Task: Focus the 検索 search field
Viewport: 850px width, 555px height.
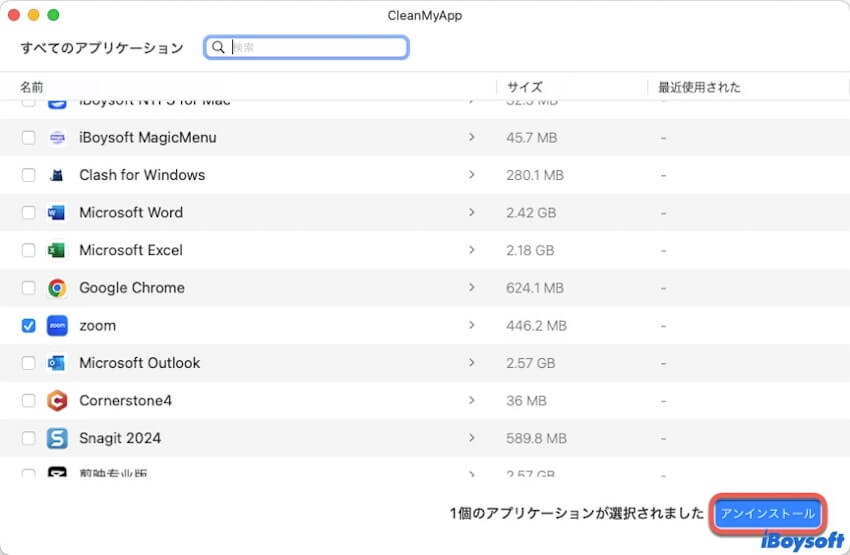Action: coord(315,47)
